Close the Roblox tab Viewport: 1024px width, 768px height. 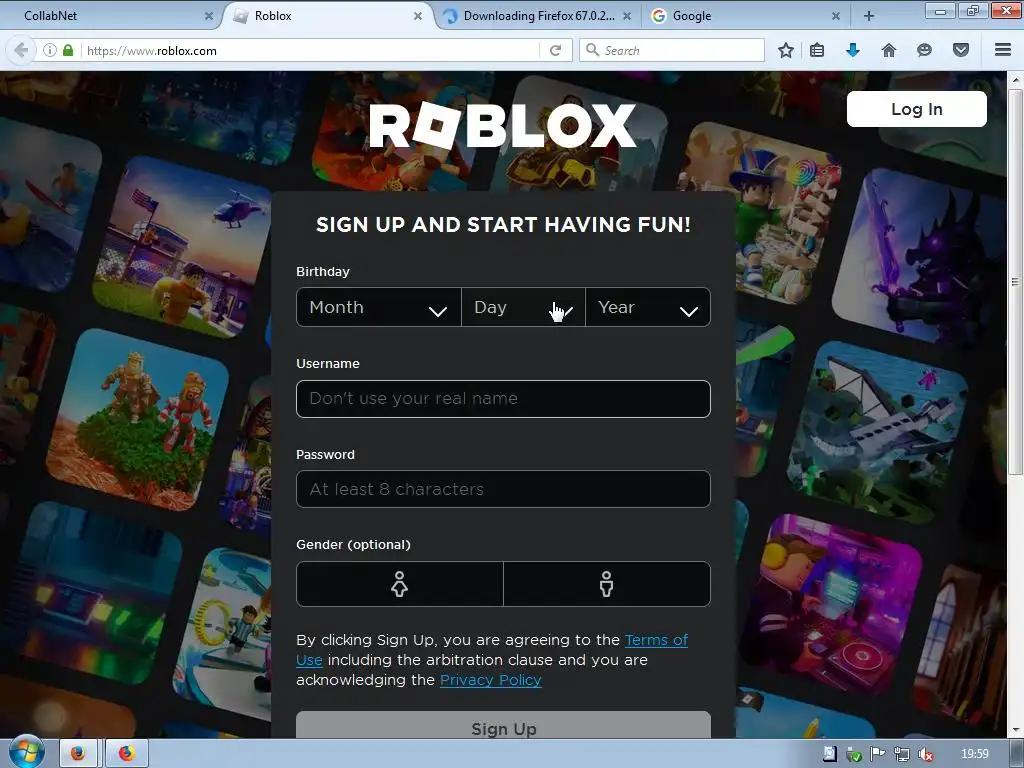[418, 16]
